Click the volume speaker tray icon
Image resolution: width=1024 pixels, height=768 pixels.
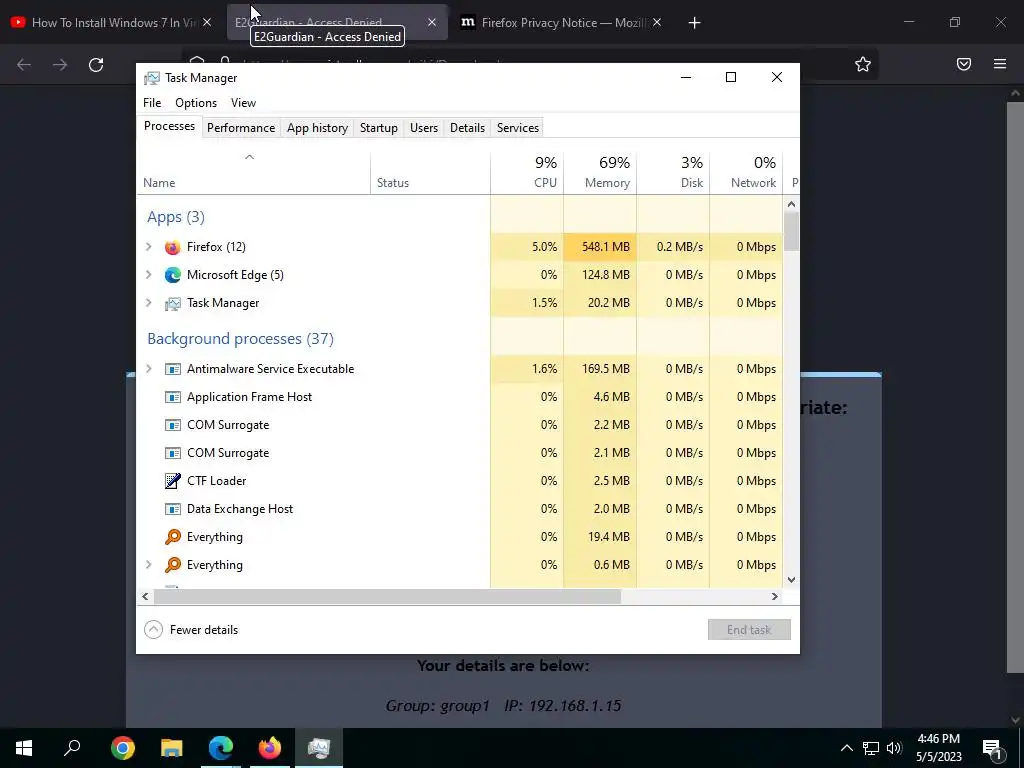[x=894, y=748]
